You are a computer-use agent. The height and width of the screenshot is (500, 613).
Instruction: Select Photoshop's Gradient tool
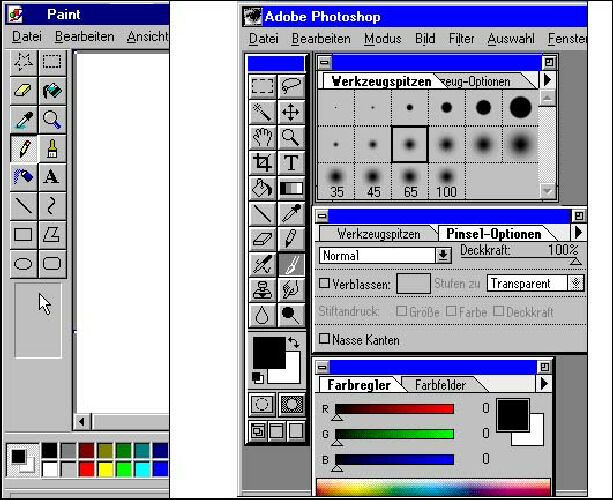[x=291, y=188]
